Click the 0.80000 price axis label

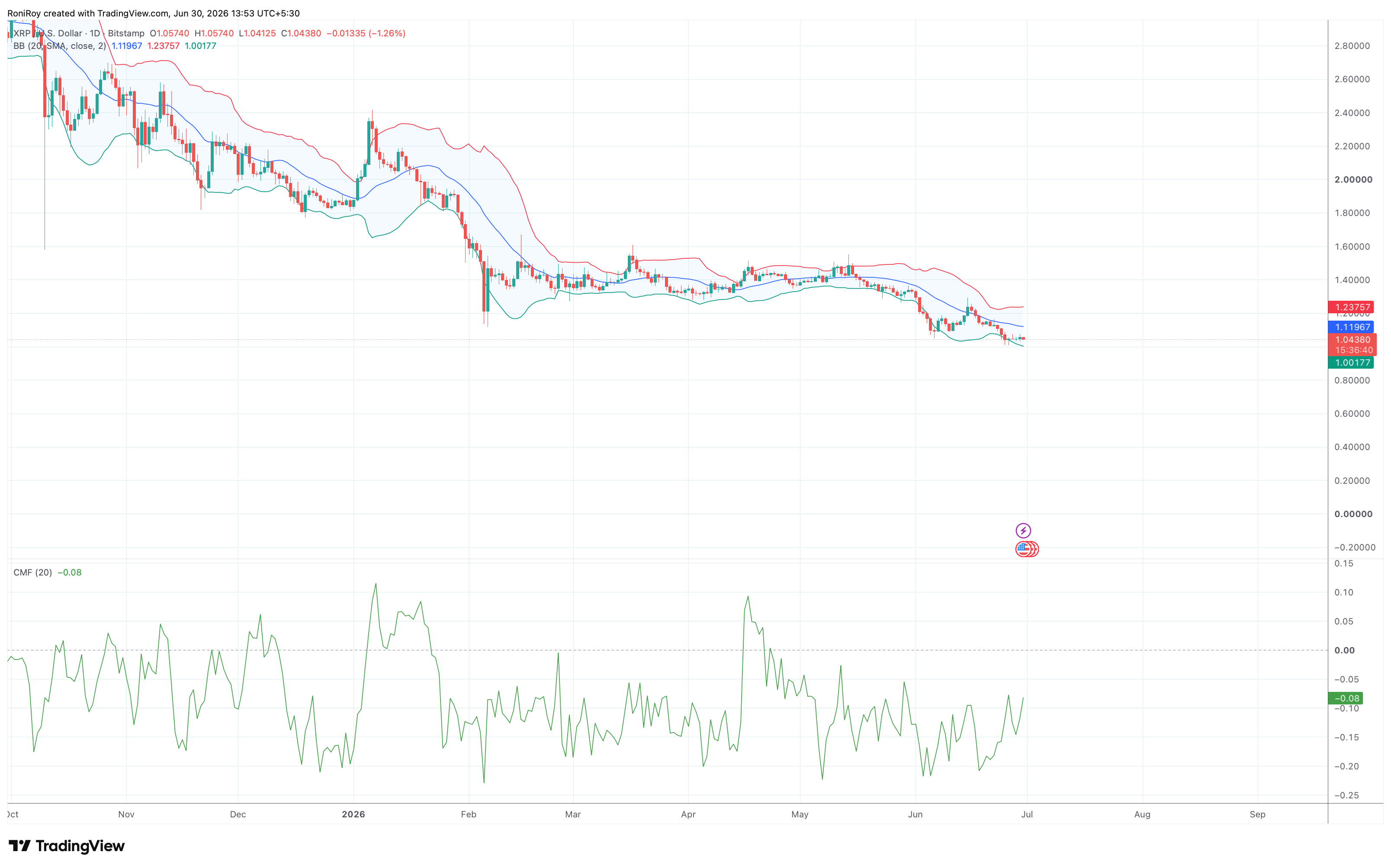pyautogui.click(x=1352, y=380)
